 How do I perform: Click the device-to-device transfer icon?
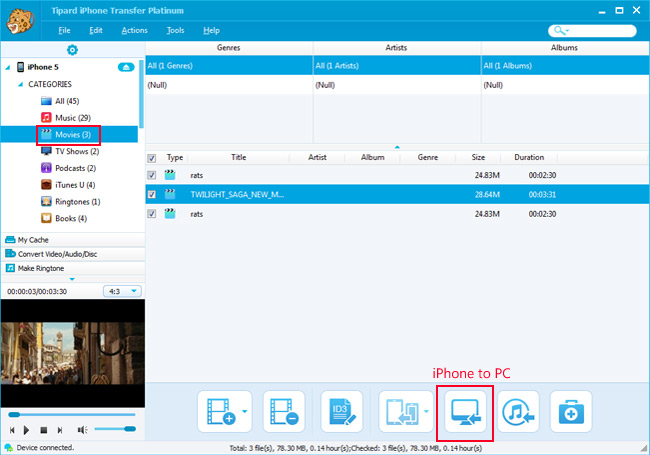pyautogui.click(x=401, y=411)
